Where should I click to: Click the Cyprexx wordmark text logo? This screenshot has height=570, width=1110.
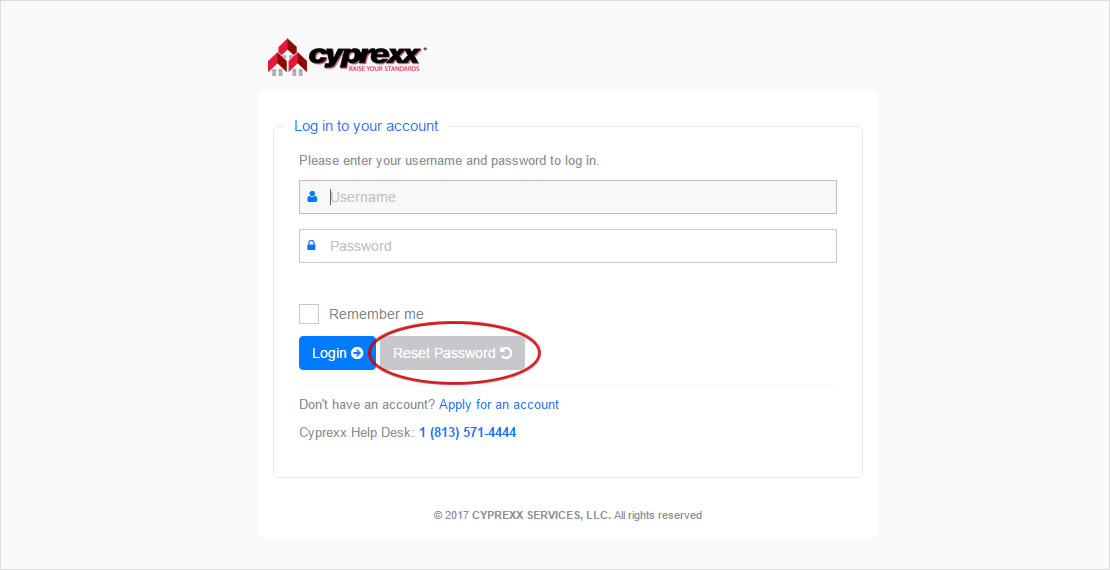[x=367, y=54]
